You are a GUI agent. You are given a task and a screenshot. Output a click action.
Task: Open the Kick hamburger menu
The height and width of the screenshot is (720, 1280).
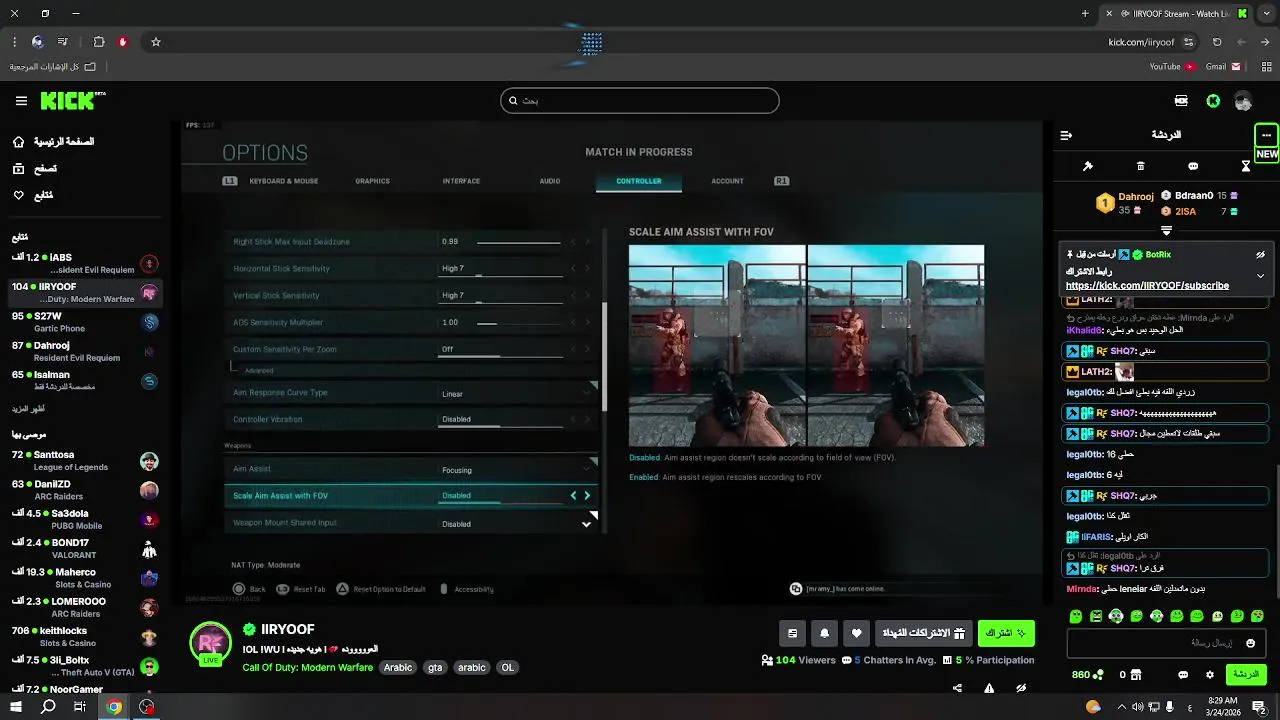(21, 101)
